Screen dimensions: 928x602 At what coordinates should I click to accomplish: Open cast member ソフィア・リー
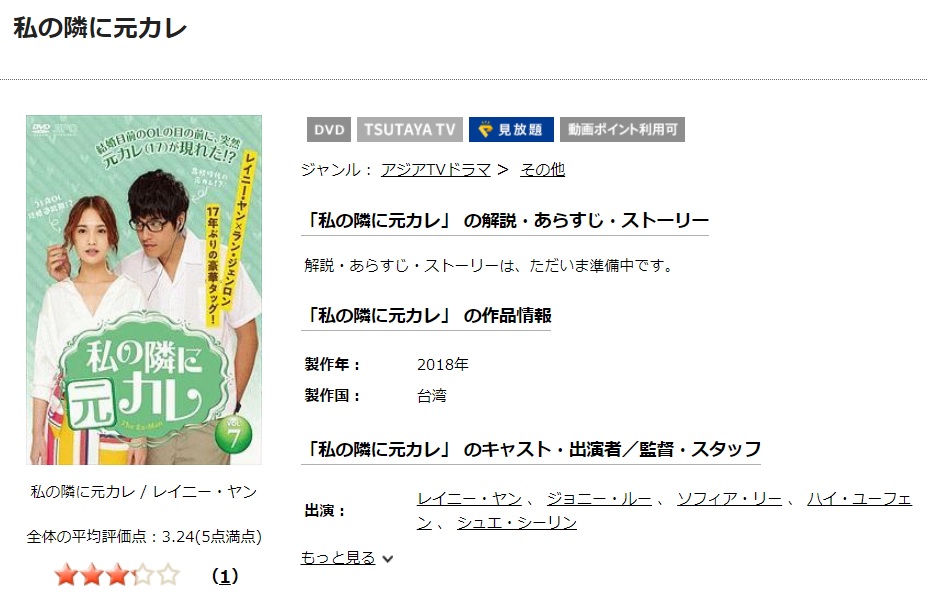click(729, 499)
